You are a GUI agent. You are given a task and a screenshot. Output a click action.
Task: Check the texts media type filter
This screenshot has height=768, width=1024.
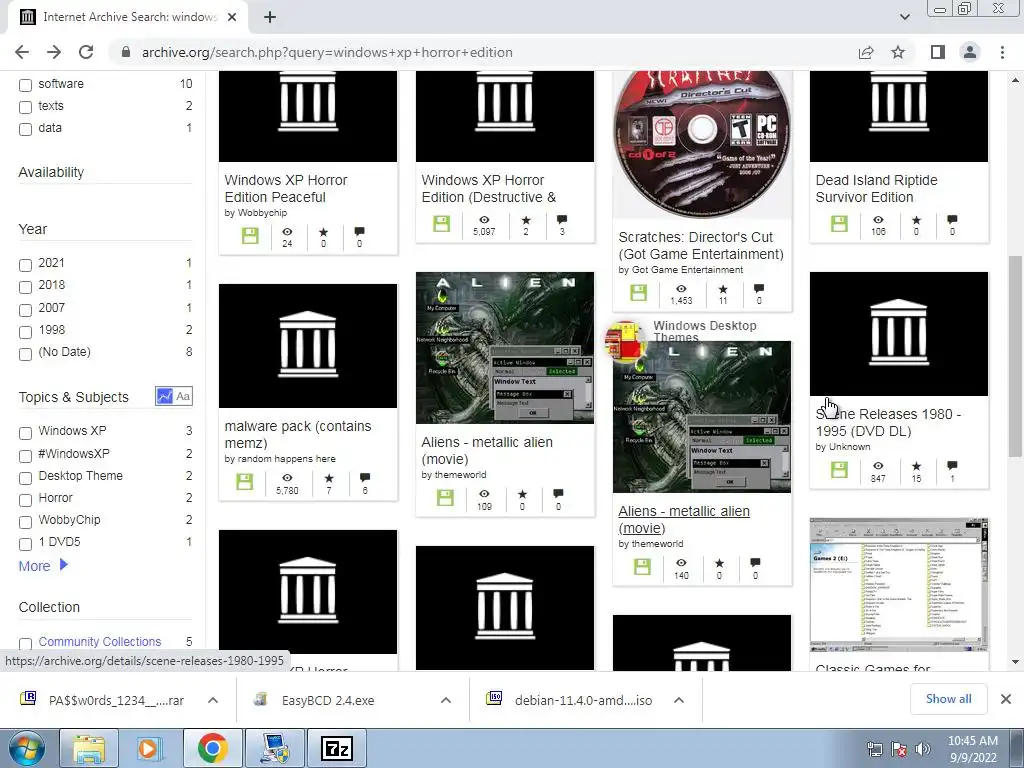[x=25, y=107]
